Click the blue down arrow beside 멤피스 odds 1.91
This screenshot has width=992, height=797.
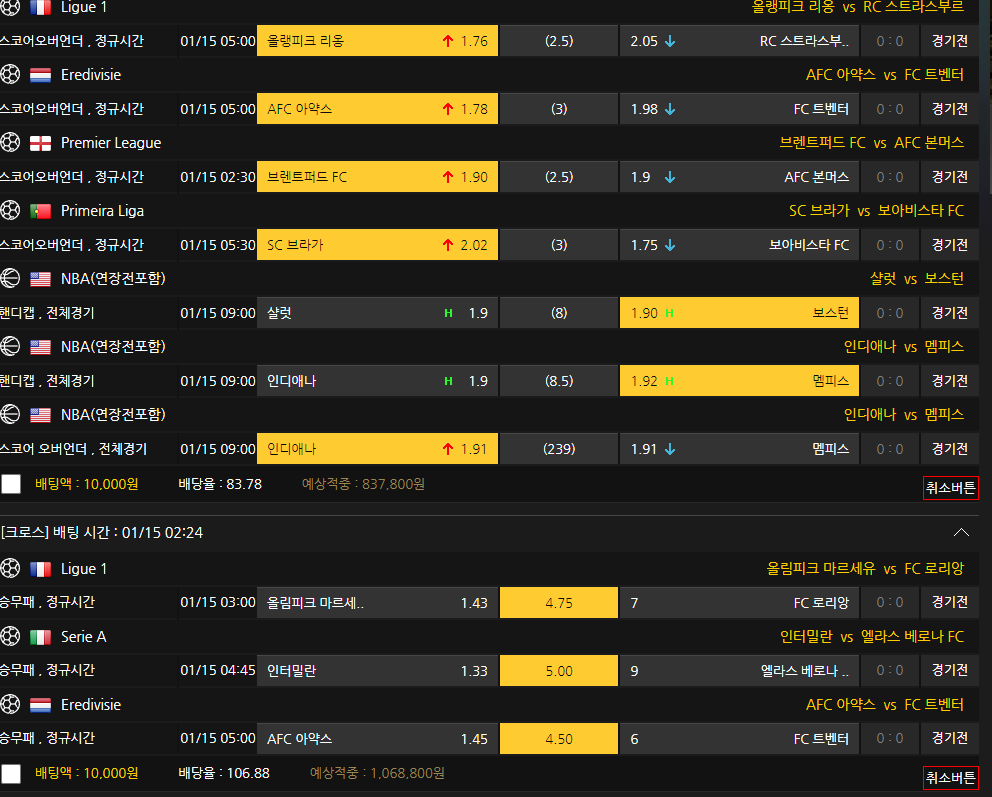670,449
